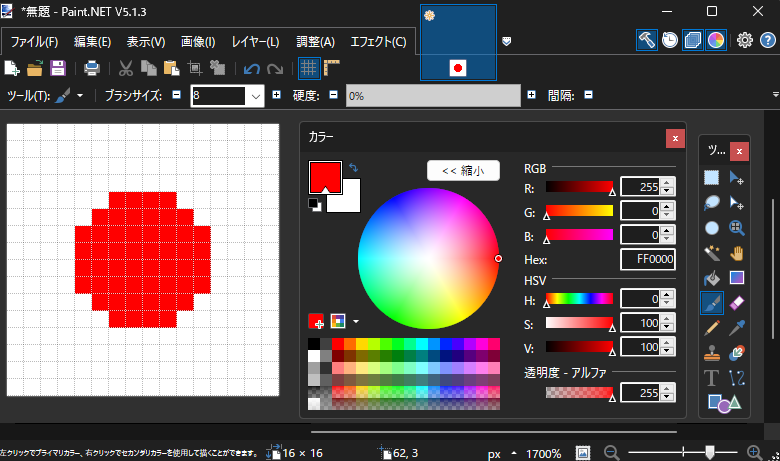The image size is (780, 461).
Task: Open the tool chooser dropdown arrow
Action: pos(80,96)
